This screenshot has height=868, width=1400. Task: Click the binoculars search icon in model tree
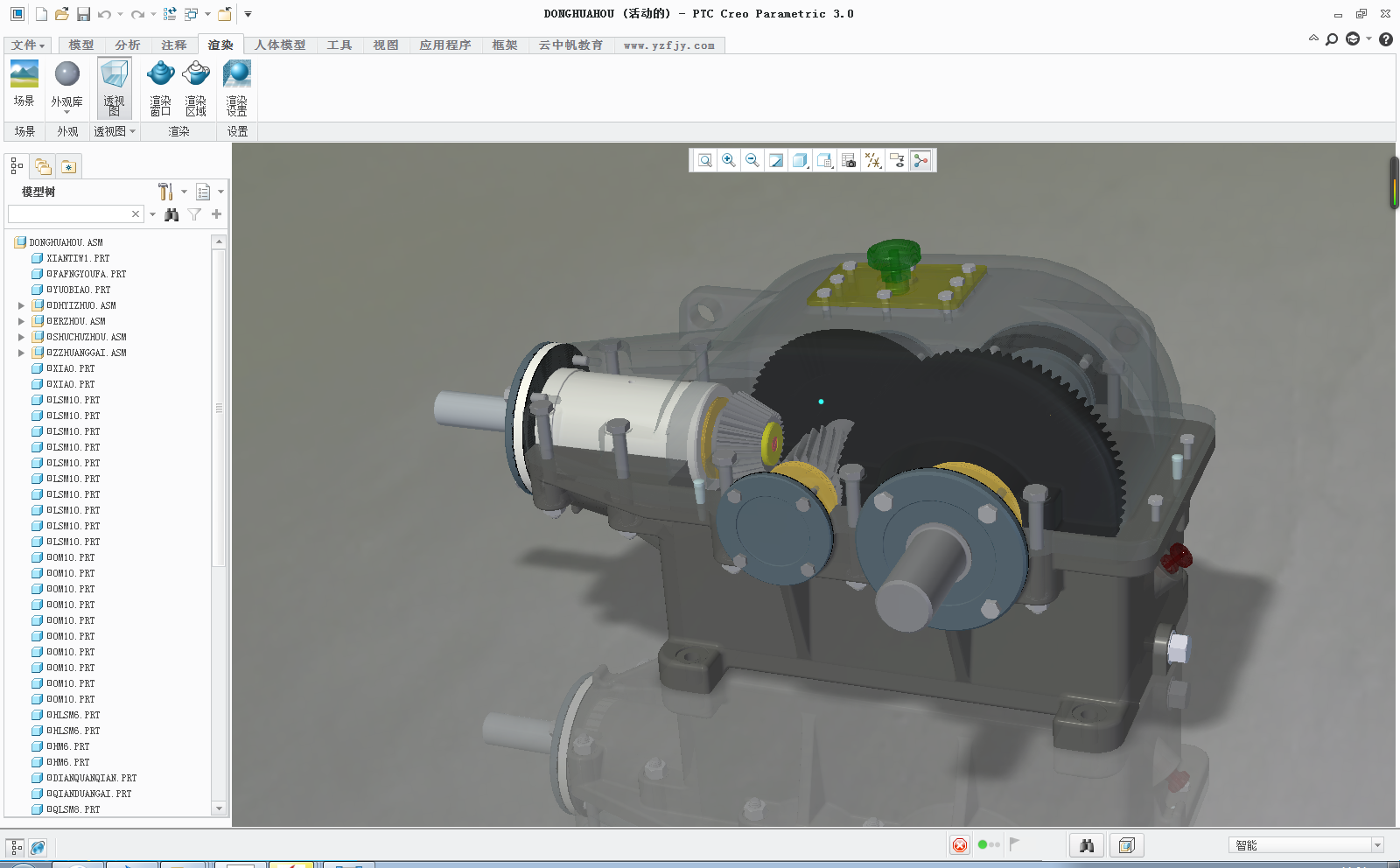point(171,214)
